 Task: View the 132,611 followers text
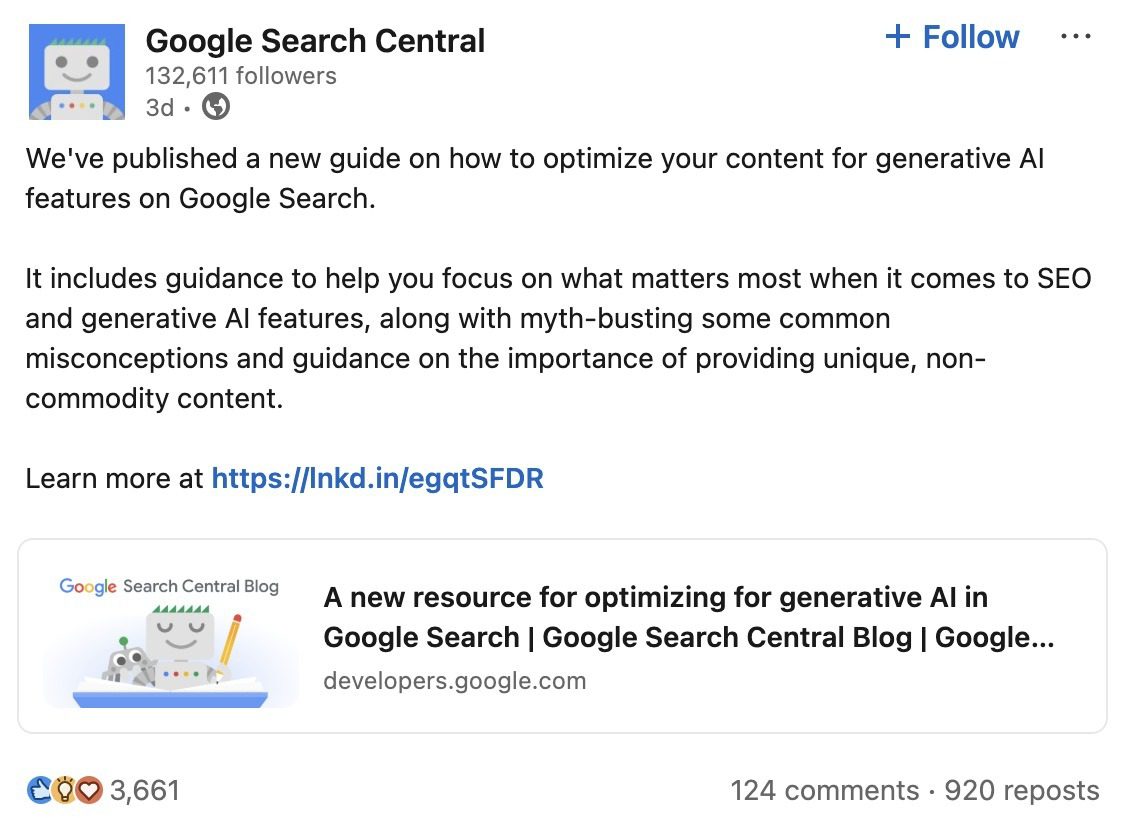[x=241, y=76]
